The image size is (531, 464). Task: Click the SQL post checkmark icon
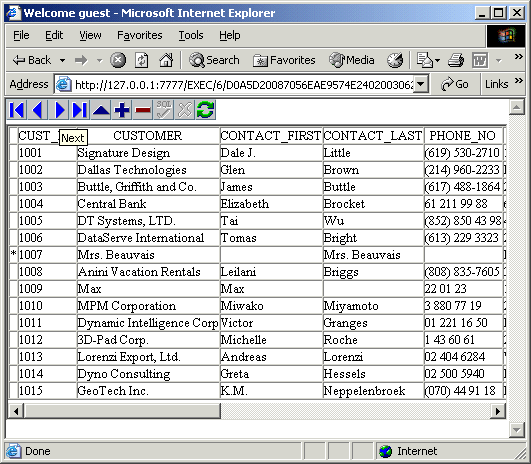click(164, 110)
